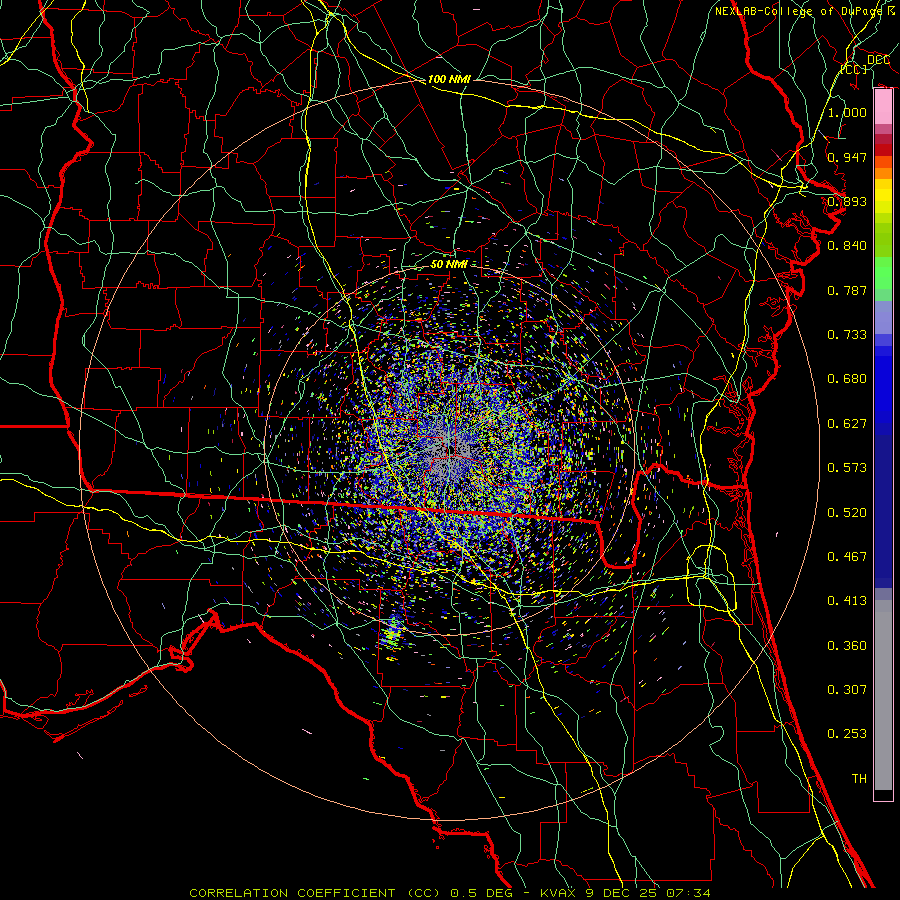Click the 0.787 legend value
This screenshot has width=900, height=900.
pos(847,290)
